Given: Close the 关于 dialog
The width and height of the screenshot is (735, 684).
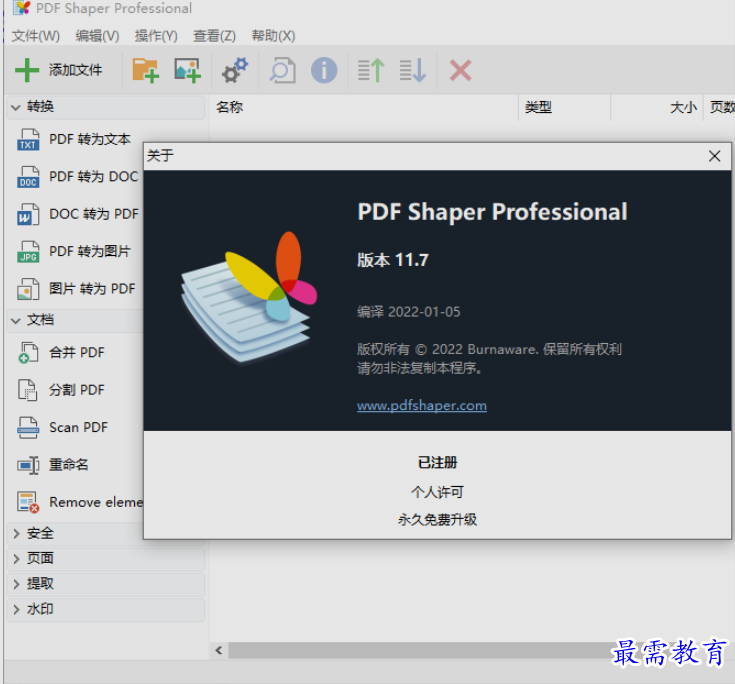Looking at the screenshot, I should pos(714,156).
